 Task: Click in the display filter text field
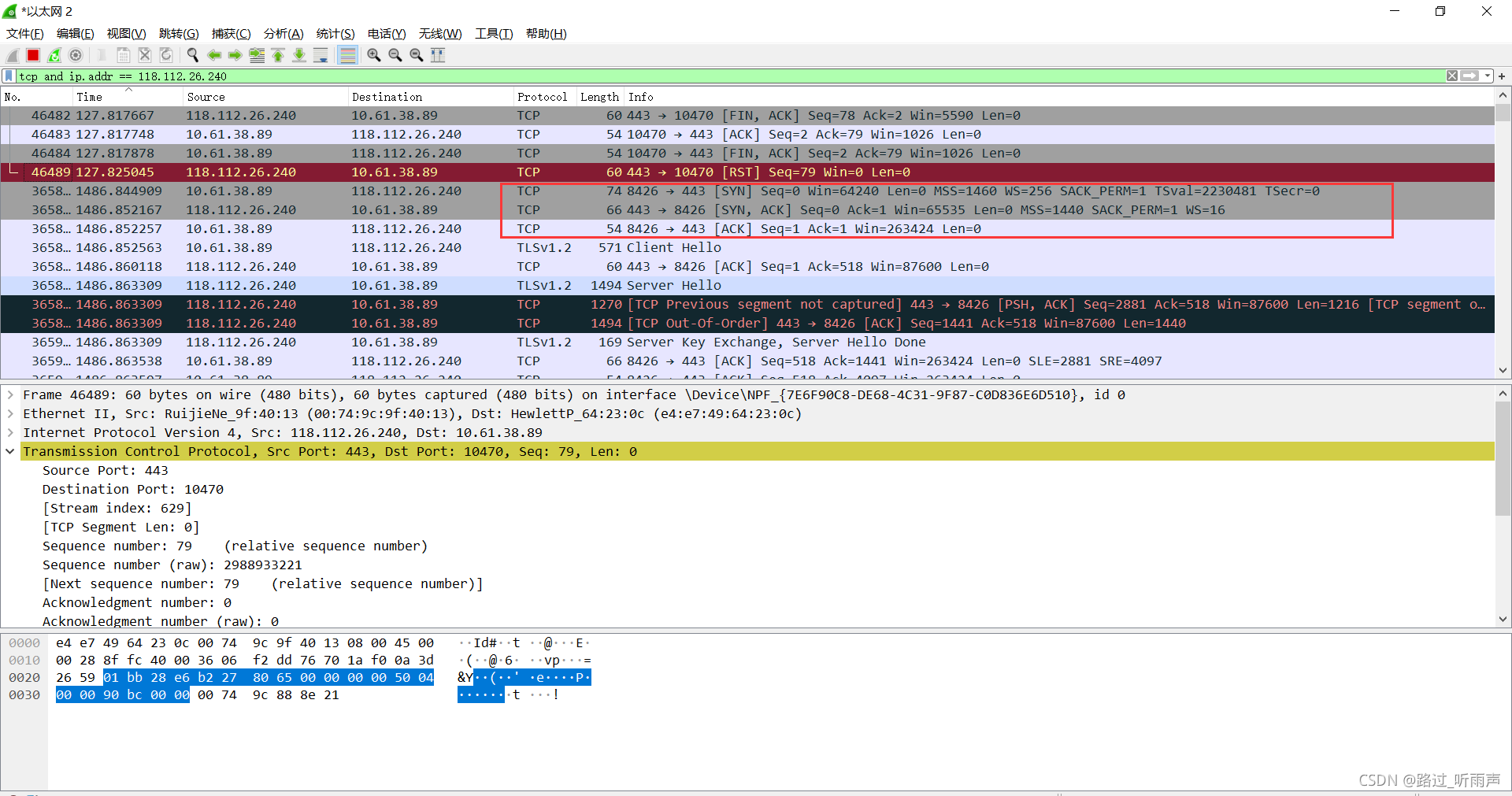coord(709,76)
